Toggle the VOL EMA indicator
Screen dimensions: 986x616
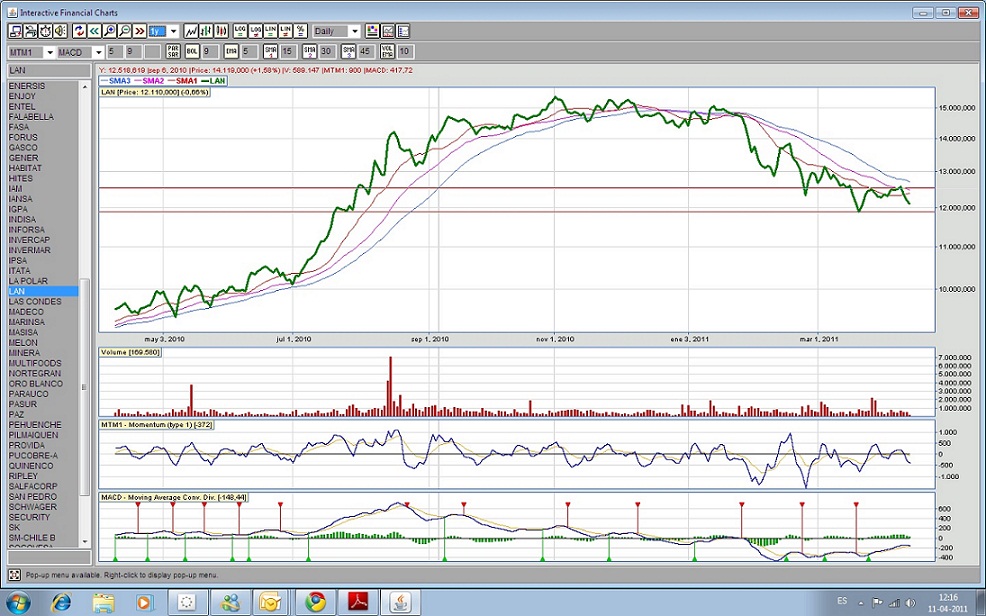386,52
